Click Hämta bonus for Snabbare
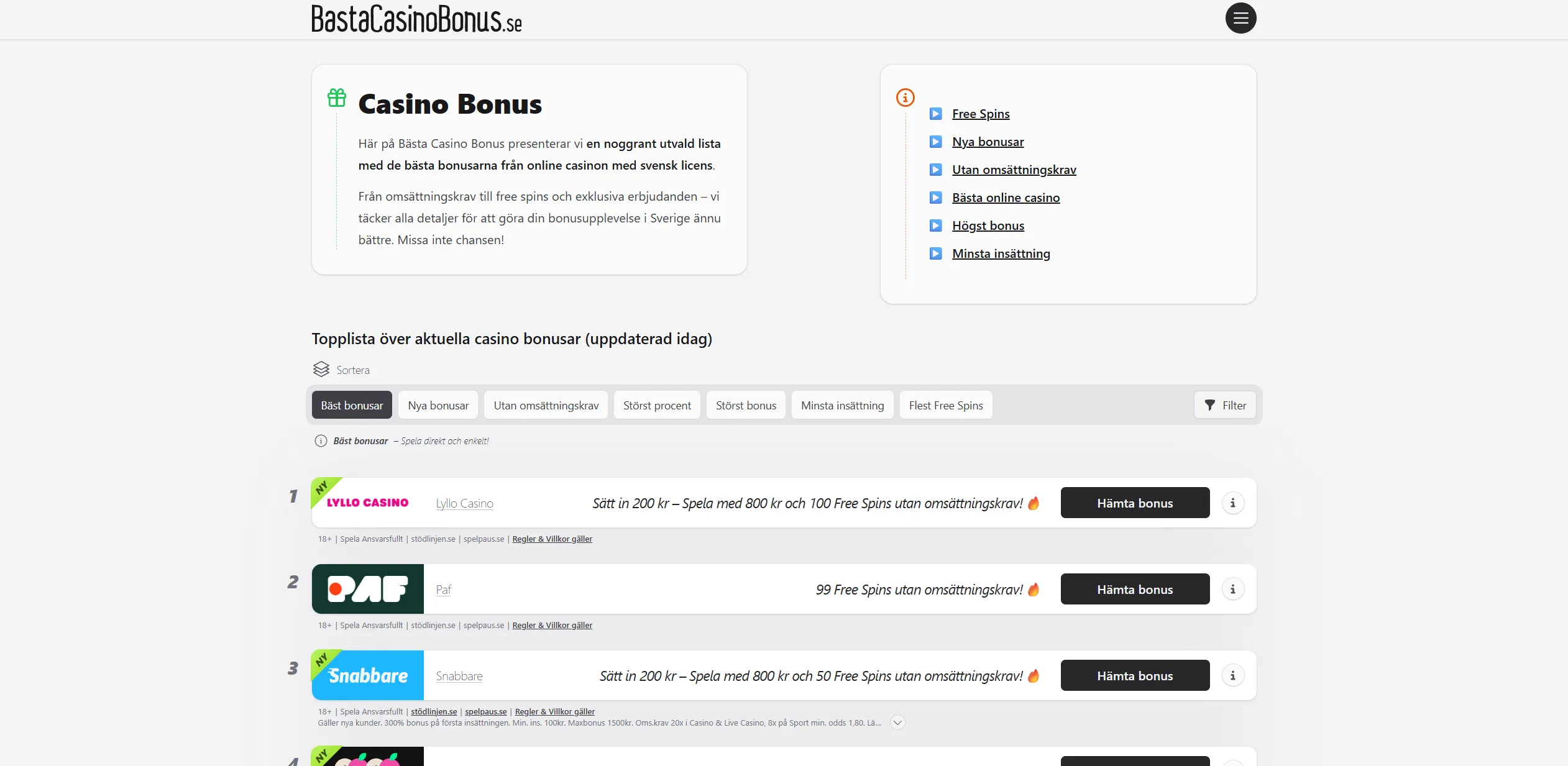This screenshot has width=1568, height=766. point(1135,675)
